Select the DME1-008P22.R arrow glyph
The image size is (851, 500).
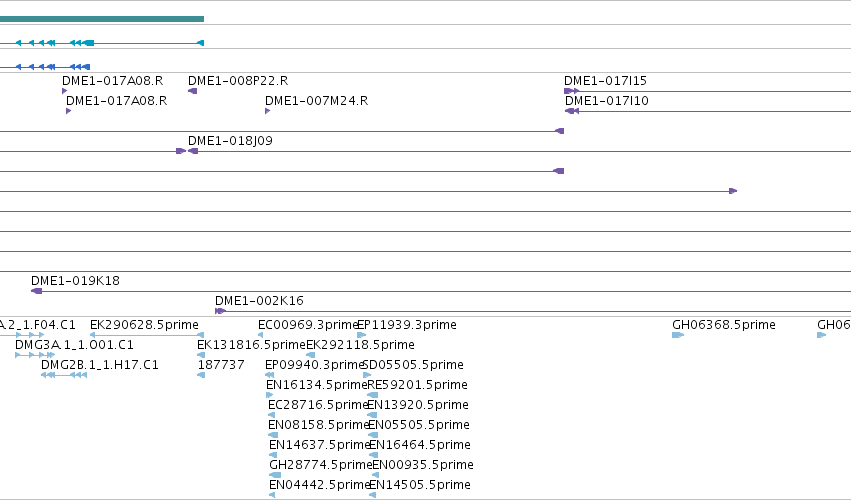coord(192,91)
